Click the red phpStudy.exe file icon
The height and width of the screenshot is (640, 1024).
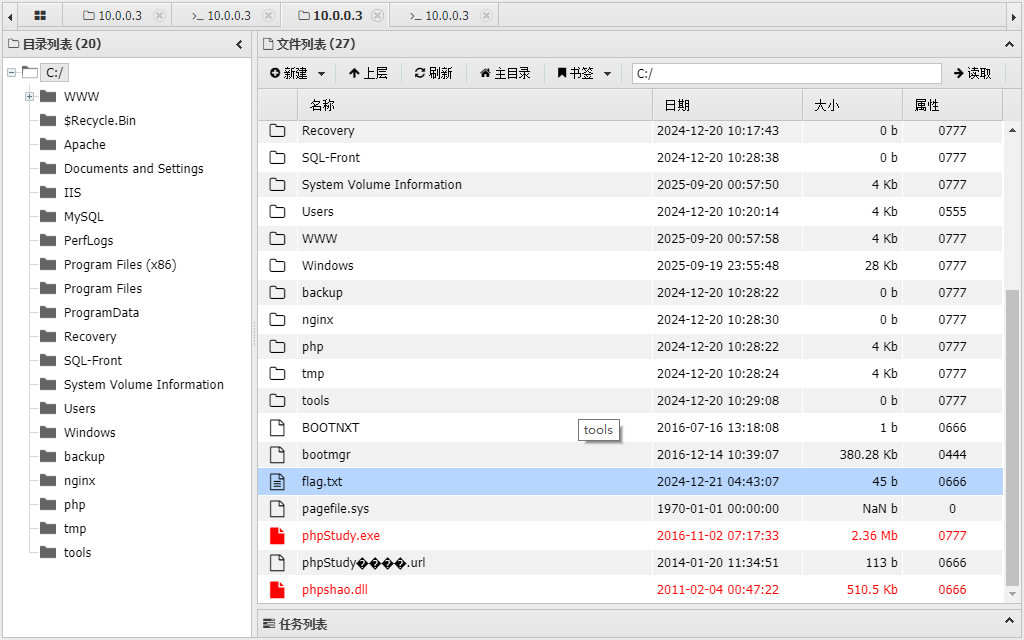[x=278, y=536]
